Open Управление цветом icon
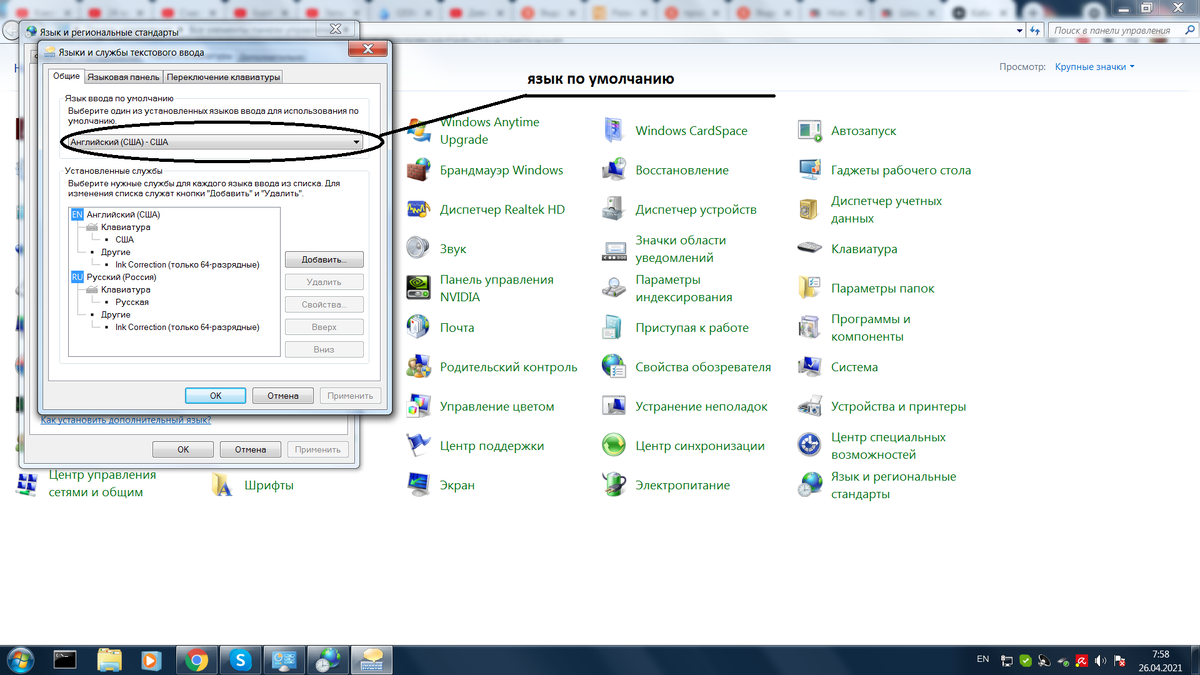Screen dimensions: 1200x675 [420, 406]
